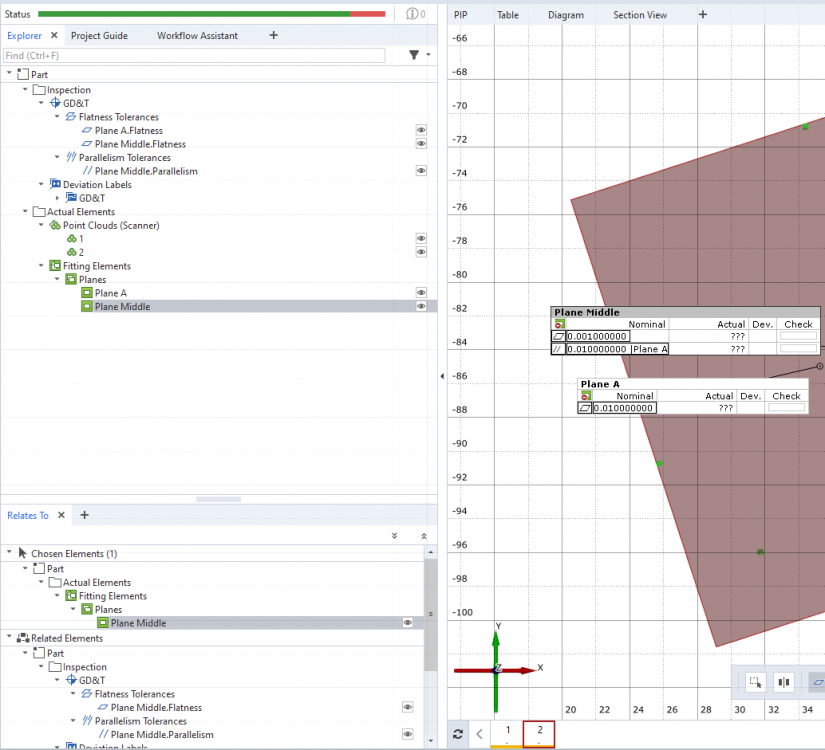Activate the rectangle selection tool

(x=755, y=682)
